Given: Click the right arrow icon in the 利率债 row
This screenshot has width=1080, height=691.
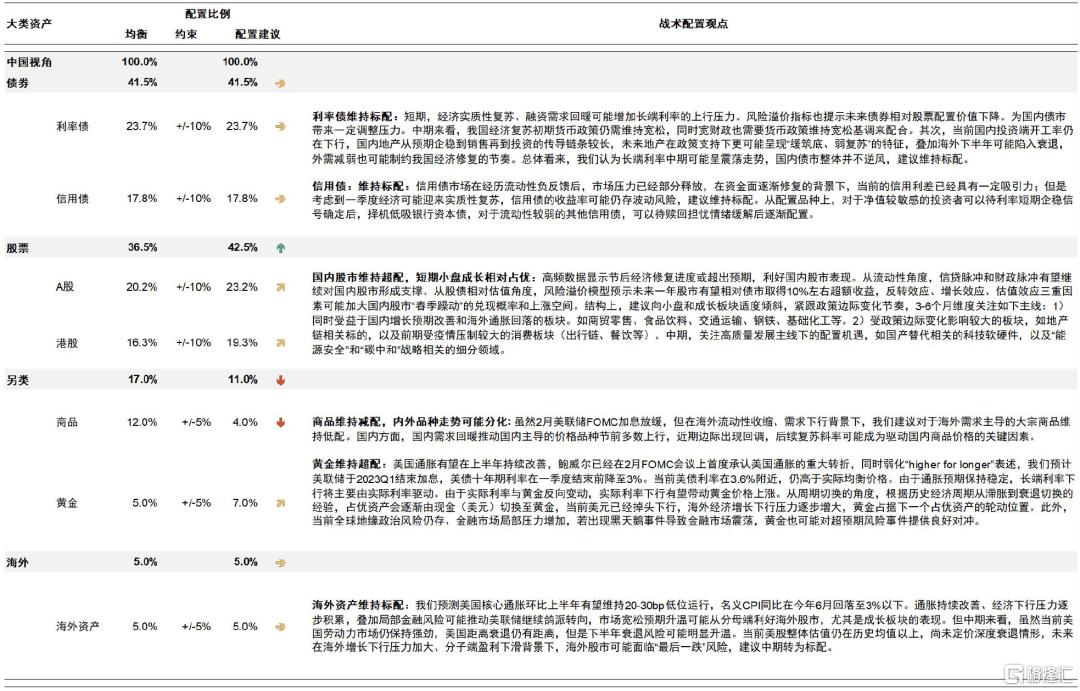Looking at the screenshot, I should pyautogui.click(x=280, y=127).
